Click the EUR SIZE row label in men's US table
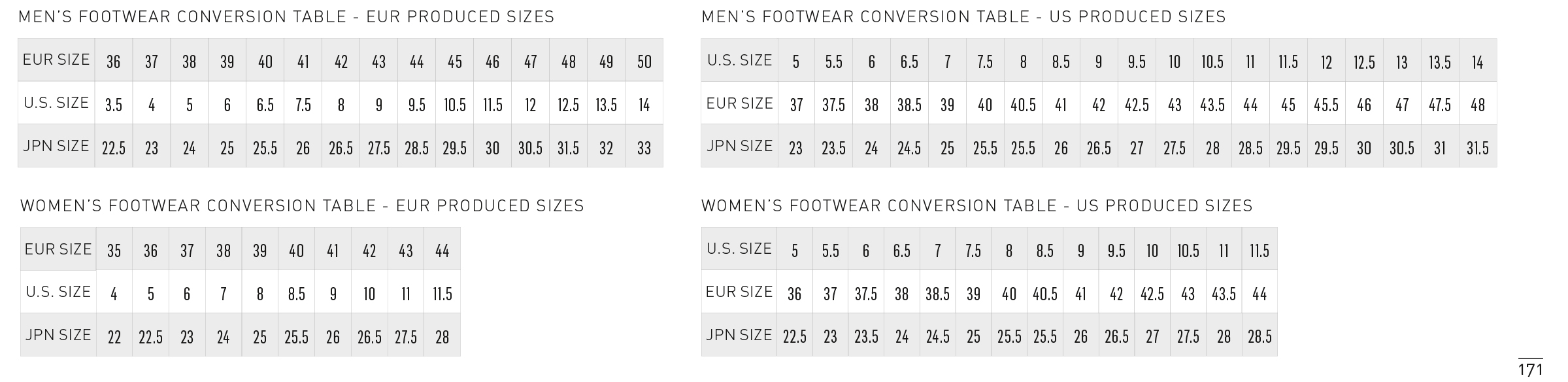This screenshot has width=1568, height=382. click(739, 103)
